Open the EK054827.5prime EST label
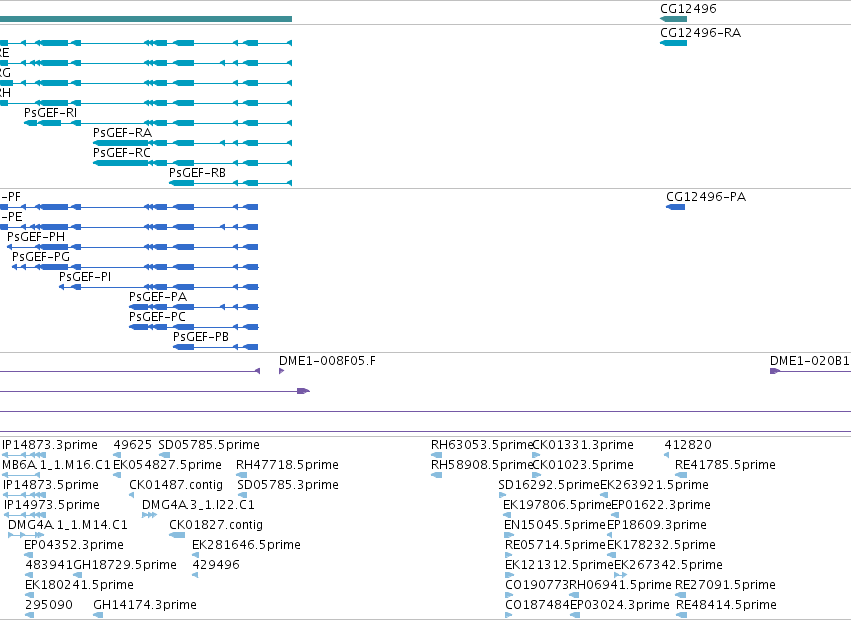The image size is (851, 620). click(x=167, y=465)
